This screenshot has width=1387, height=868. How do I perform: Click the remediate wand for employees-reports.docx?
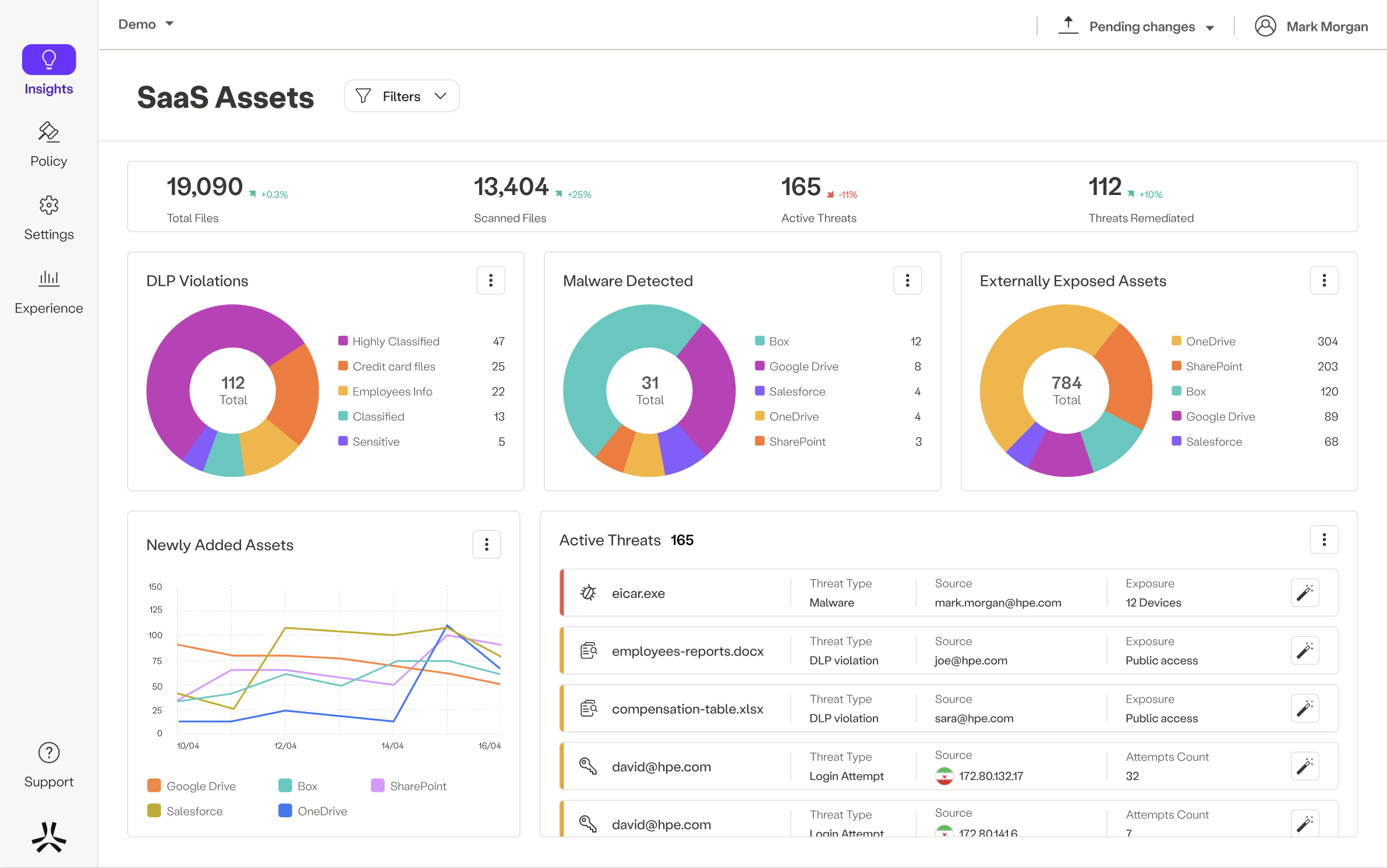point(1304,650)
